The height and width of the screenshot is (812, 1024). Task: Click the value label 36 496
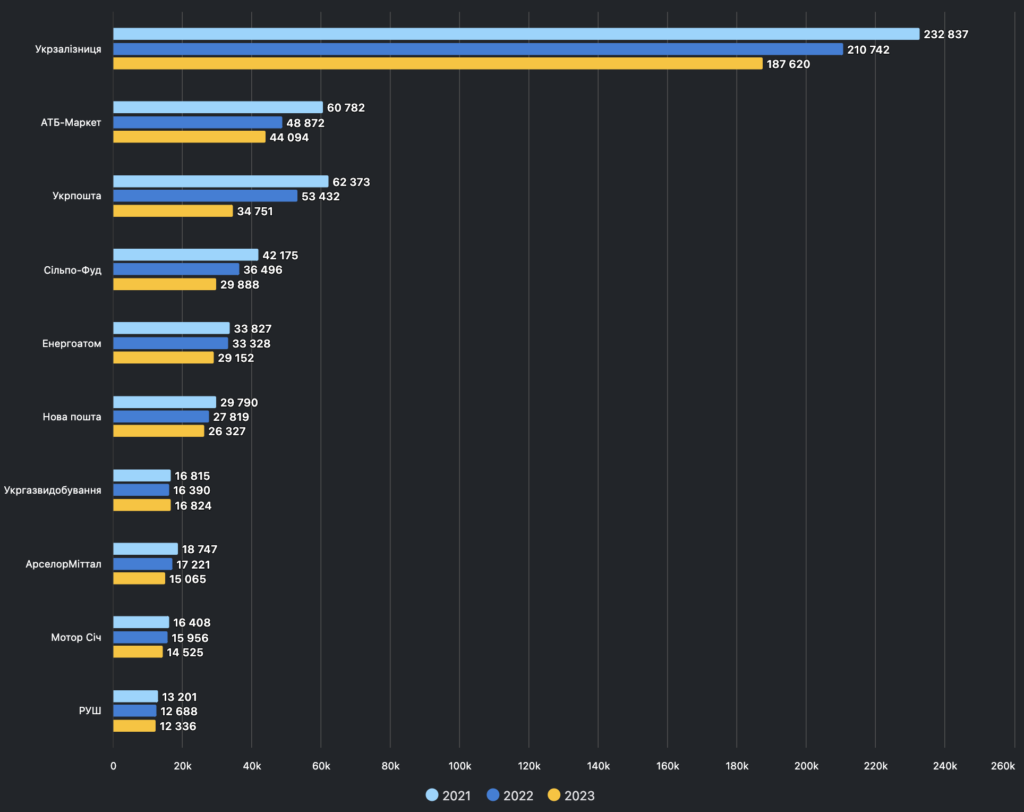263,270
